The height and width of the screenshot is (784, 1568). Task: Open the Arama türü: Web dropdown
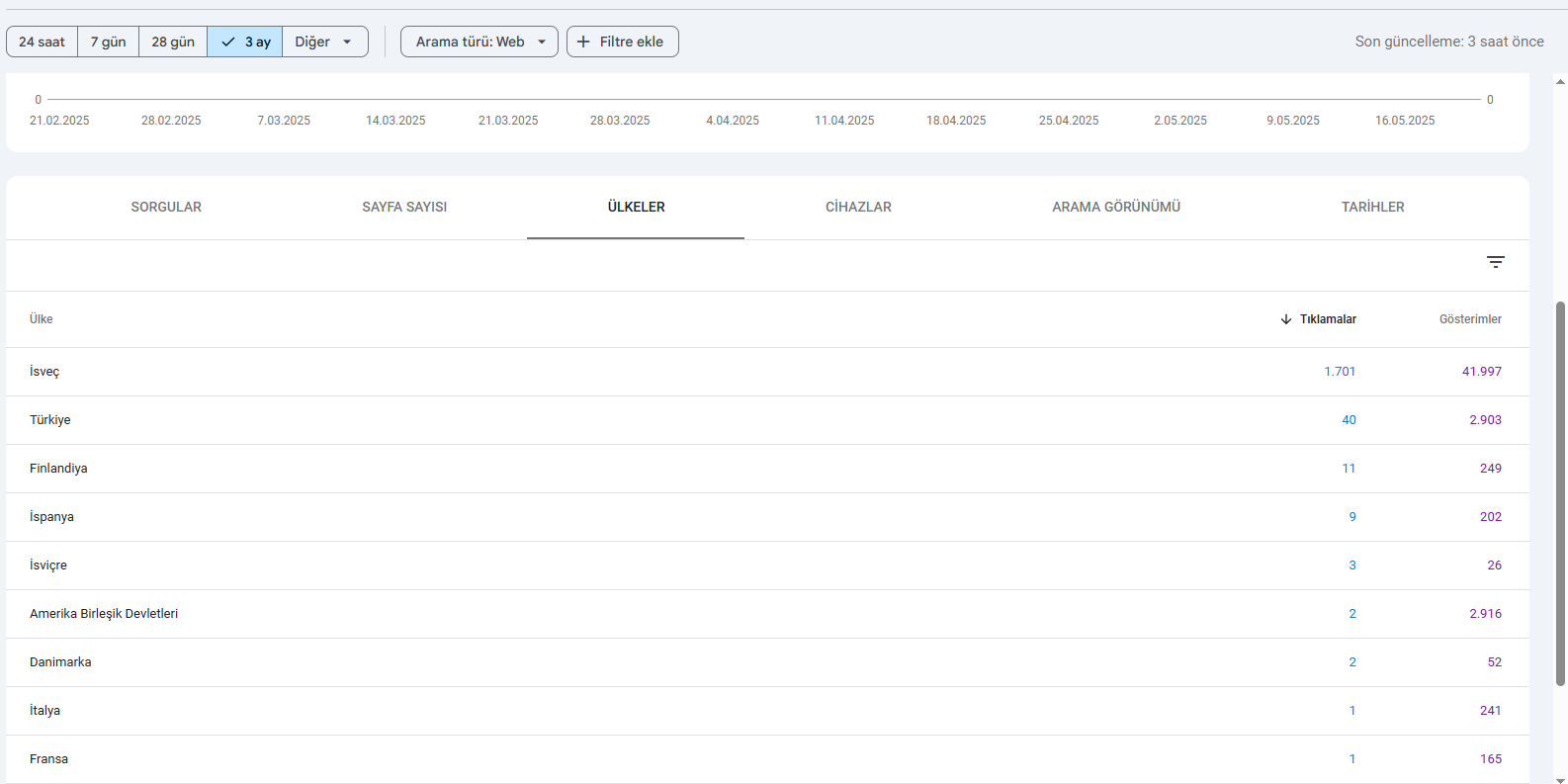pyautogui.click(x=479, y=42)
